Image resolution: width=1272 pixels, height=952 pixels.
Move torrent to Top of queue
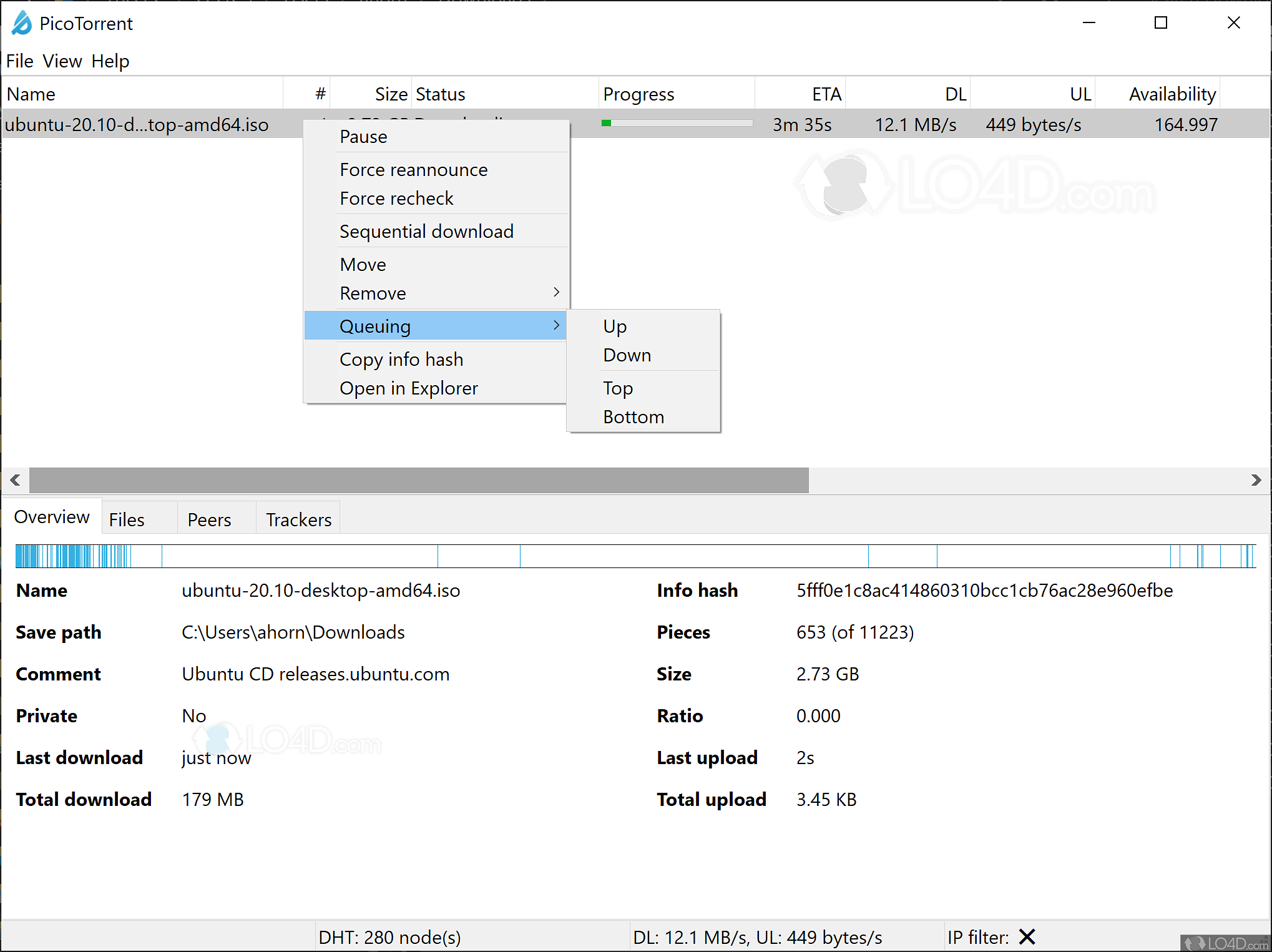point(617,388)
